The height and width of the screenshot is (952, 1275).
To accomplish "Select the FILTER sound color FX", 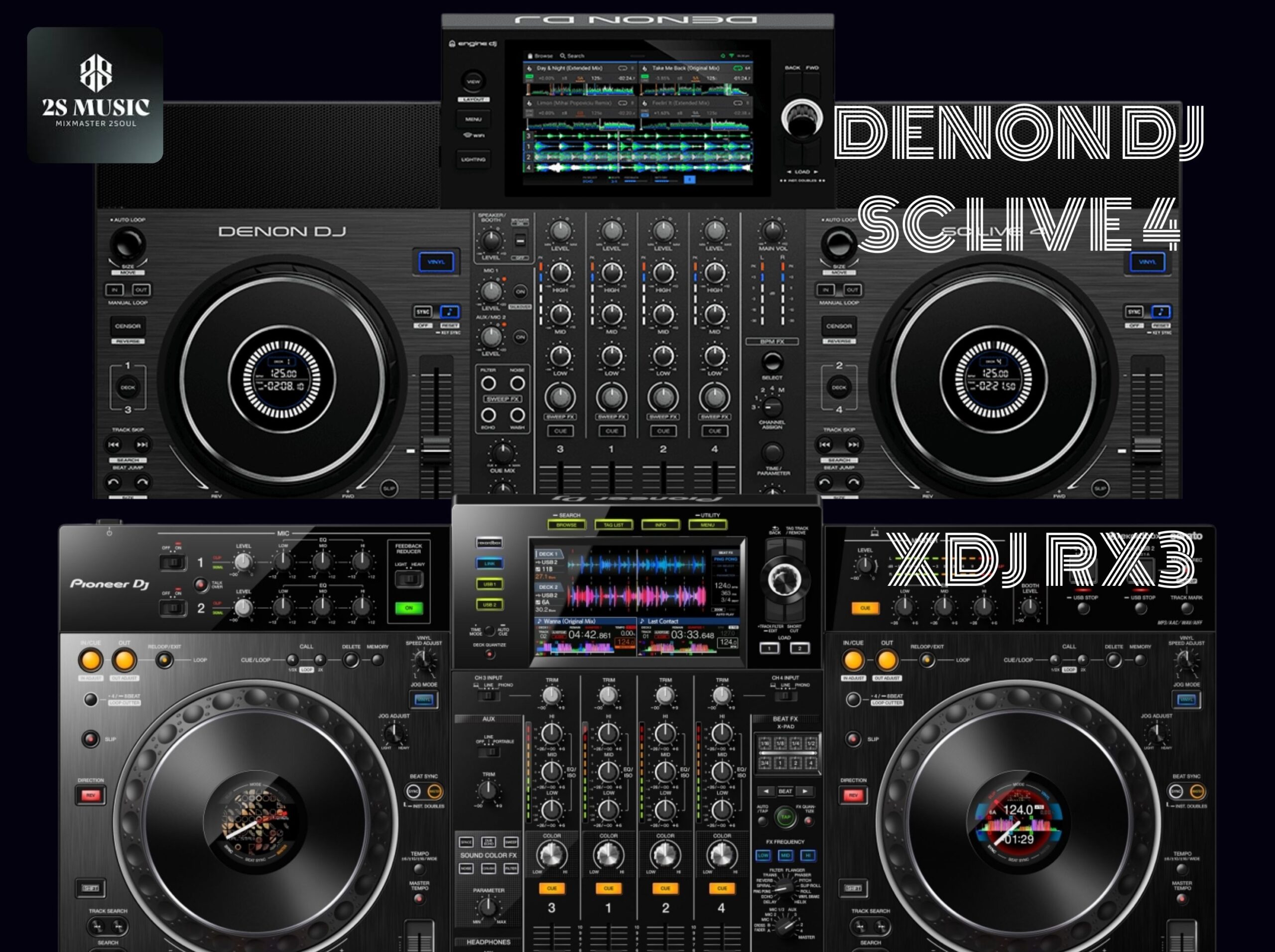I will tap(510, 868).
